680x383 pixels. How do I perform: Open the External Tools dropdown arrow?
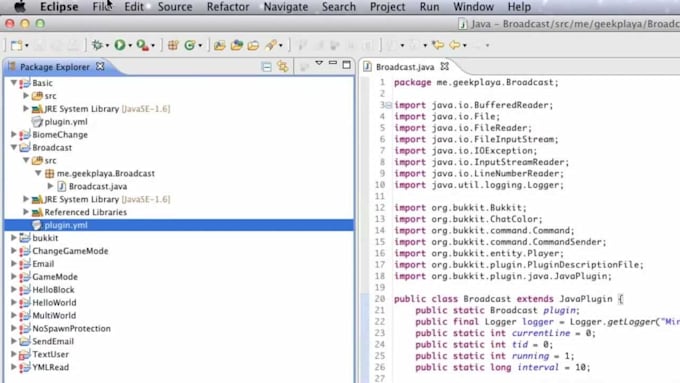click(153, 46)
